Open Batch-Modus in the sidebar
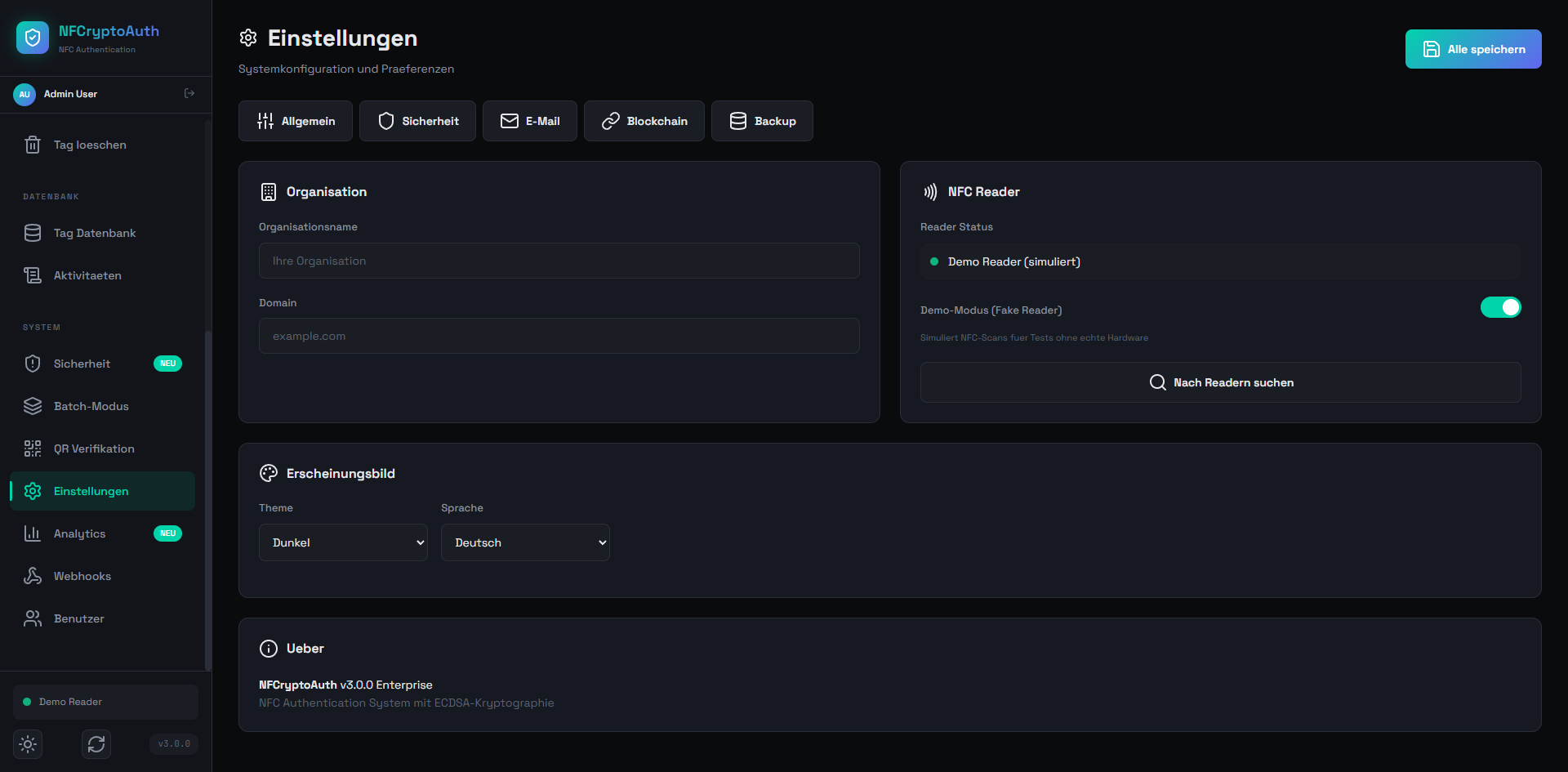Image resolution: width=1568 pixels, height=772 pixels. (x=91, y=406)
